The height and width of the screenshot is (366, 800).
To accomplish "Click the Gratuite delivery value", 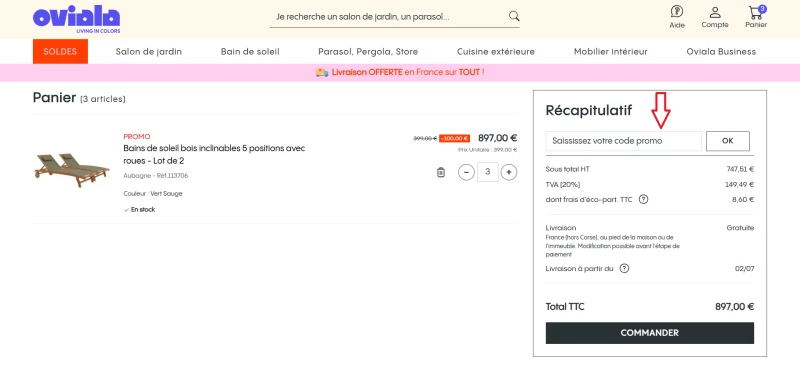I will pos(740,228).
